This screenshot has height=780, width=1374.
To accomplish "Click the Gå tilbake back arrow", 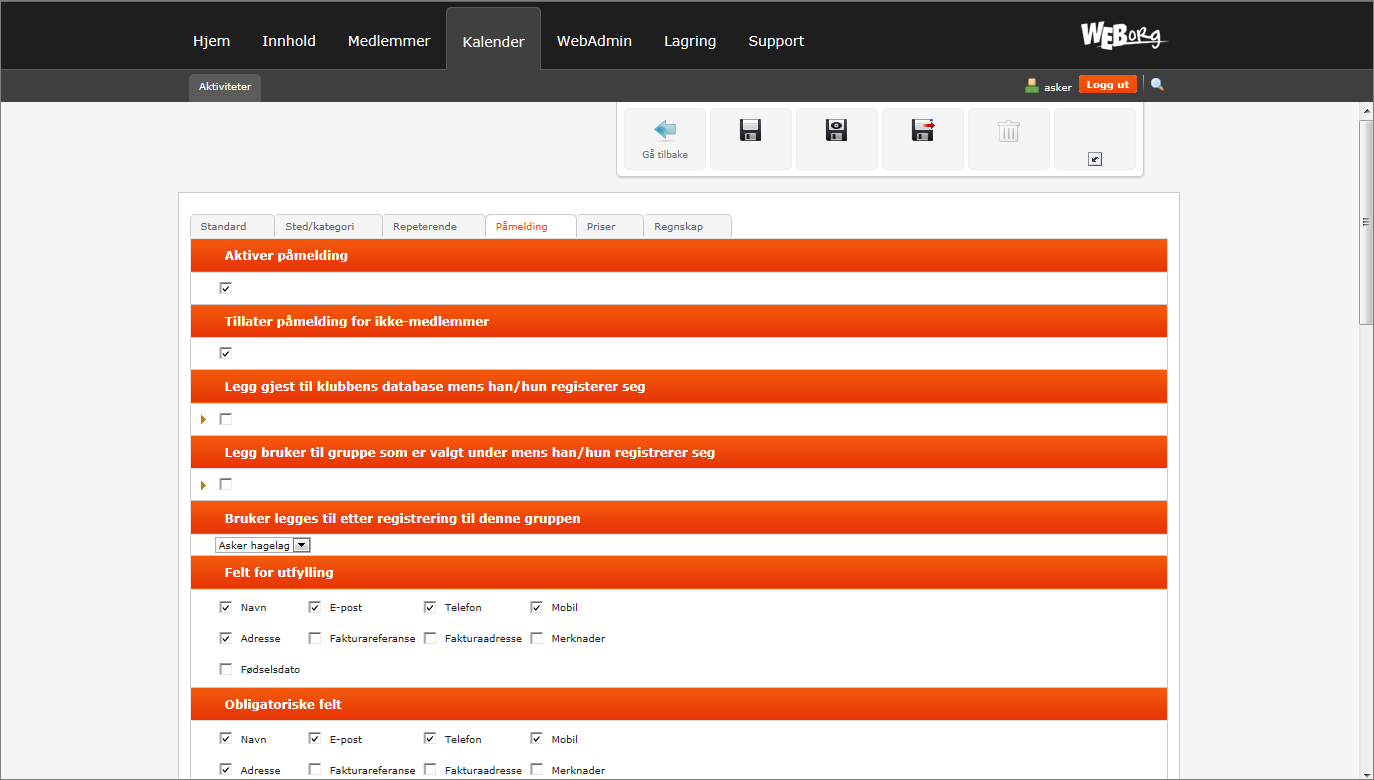I will [x=665, y=130].
